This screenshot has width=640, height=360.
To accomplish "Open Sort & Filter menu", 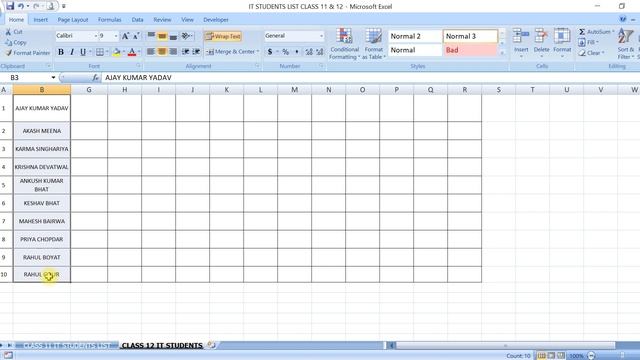I will [x=626, y=44].
